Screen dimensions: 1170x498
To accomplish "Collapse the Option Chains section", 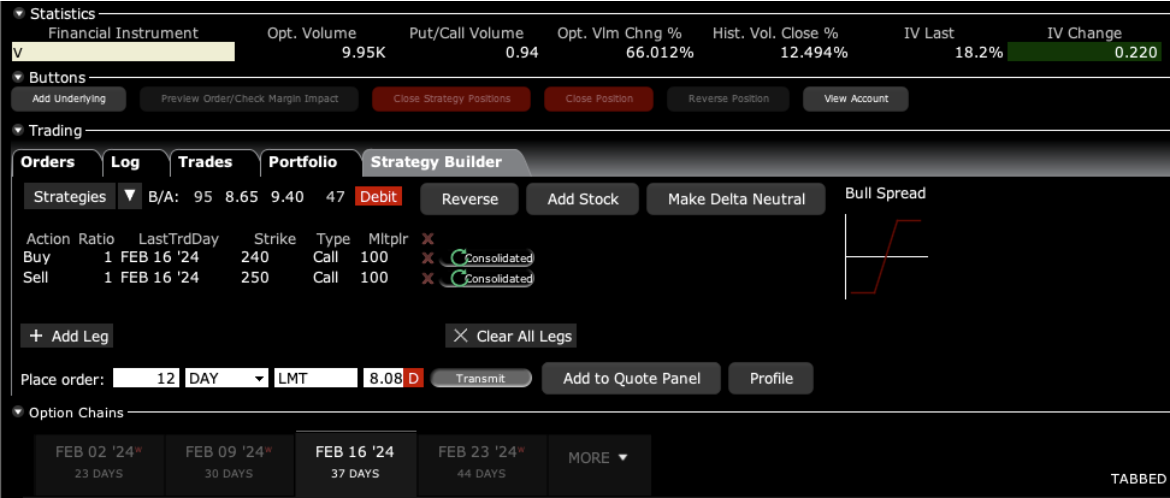I will 19,412.
